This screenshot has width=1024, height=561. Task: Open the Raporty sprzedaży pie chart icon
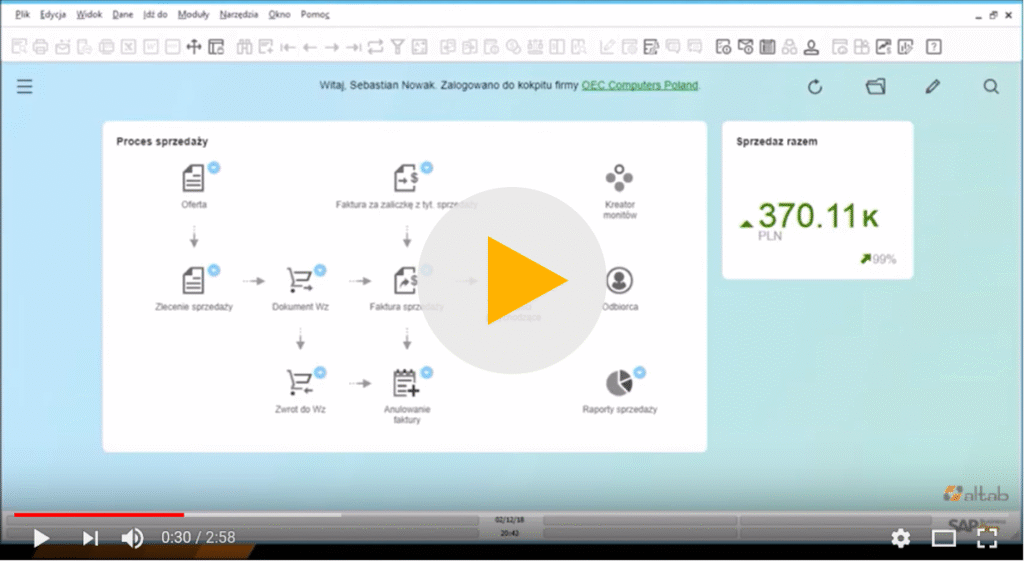click(x=619, y=383)
